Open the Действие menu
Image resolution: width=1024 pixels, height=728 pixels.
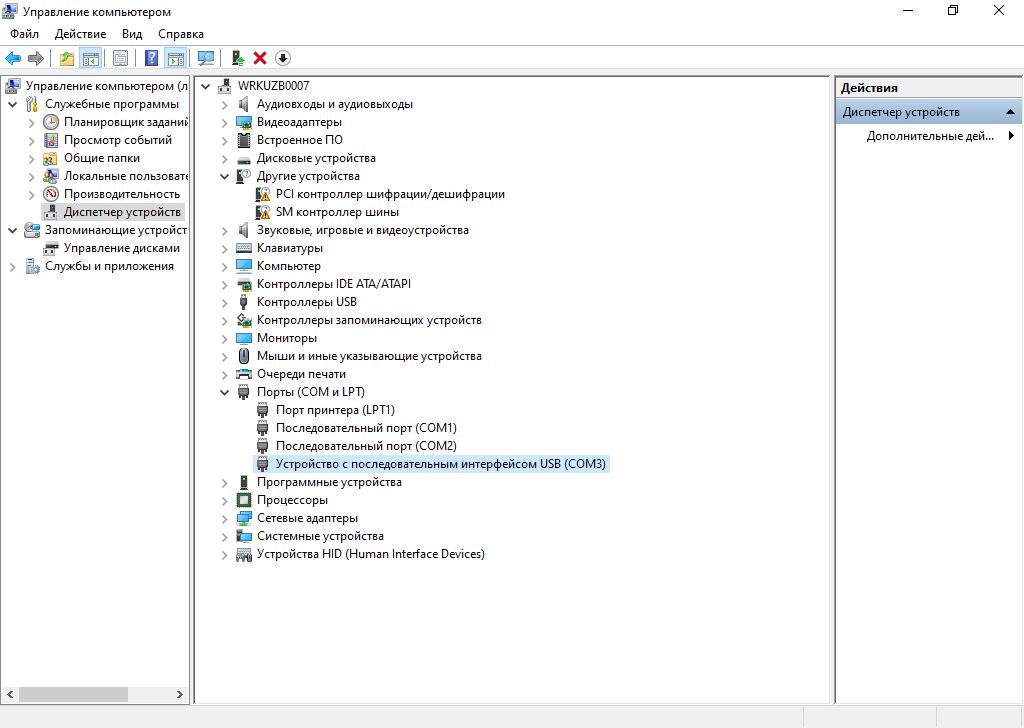pos(80,34)
